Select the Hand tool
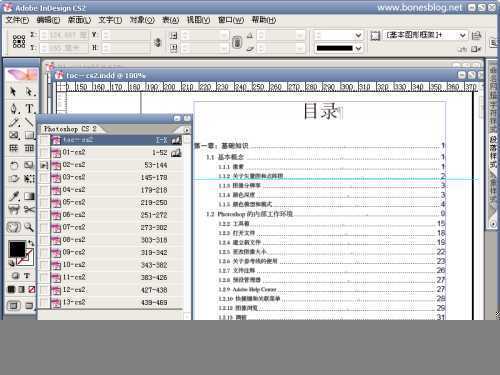The height and width of the screenshot is (375, 500). point(14,227)
